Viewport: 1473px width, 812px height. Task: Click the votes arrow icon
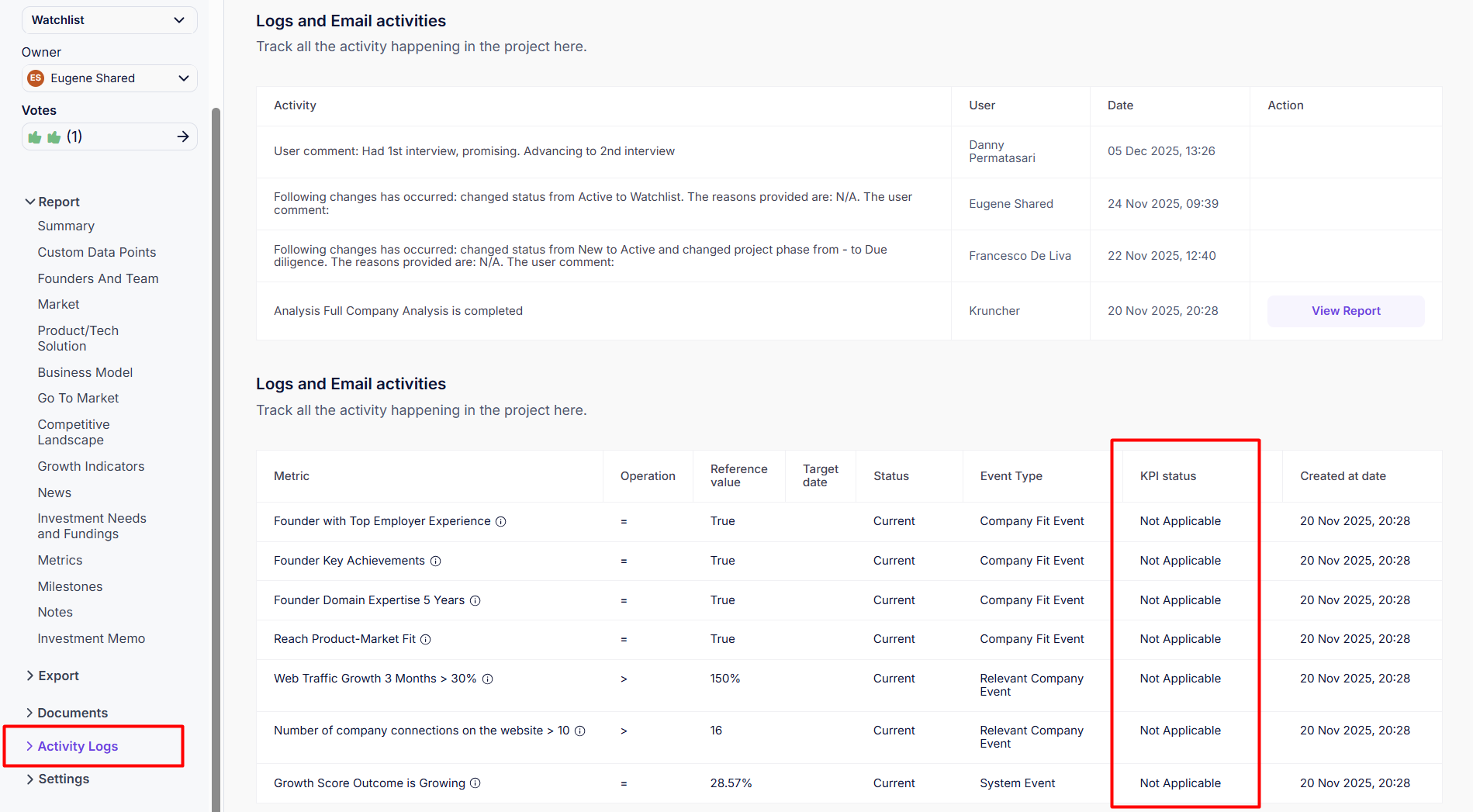[x=183, y=137]
